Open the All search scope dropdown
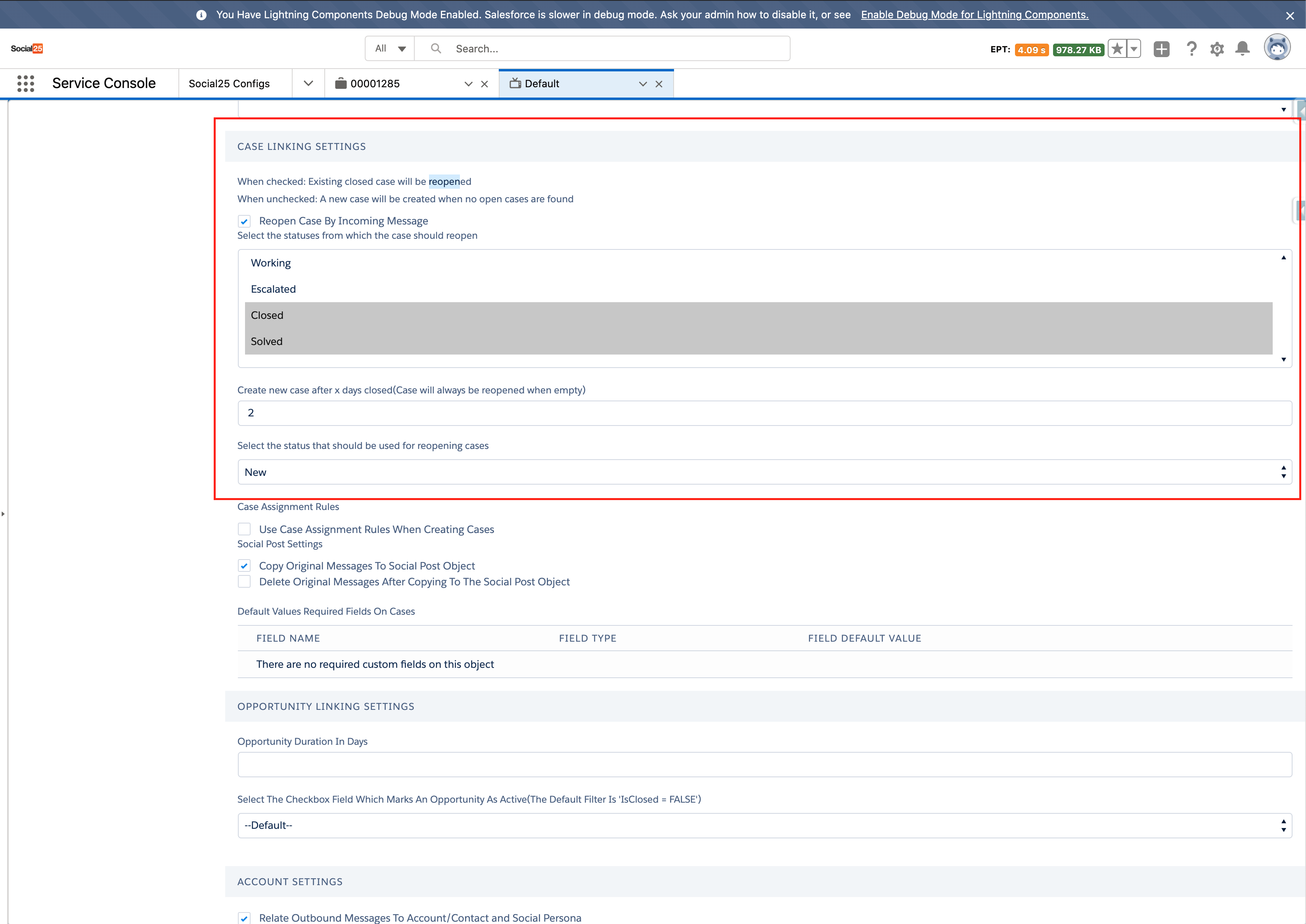The height and width of the screenshot is (924, 1306). pos(390,48)
